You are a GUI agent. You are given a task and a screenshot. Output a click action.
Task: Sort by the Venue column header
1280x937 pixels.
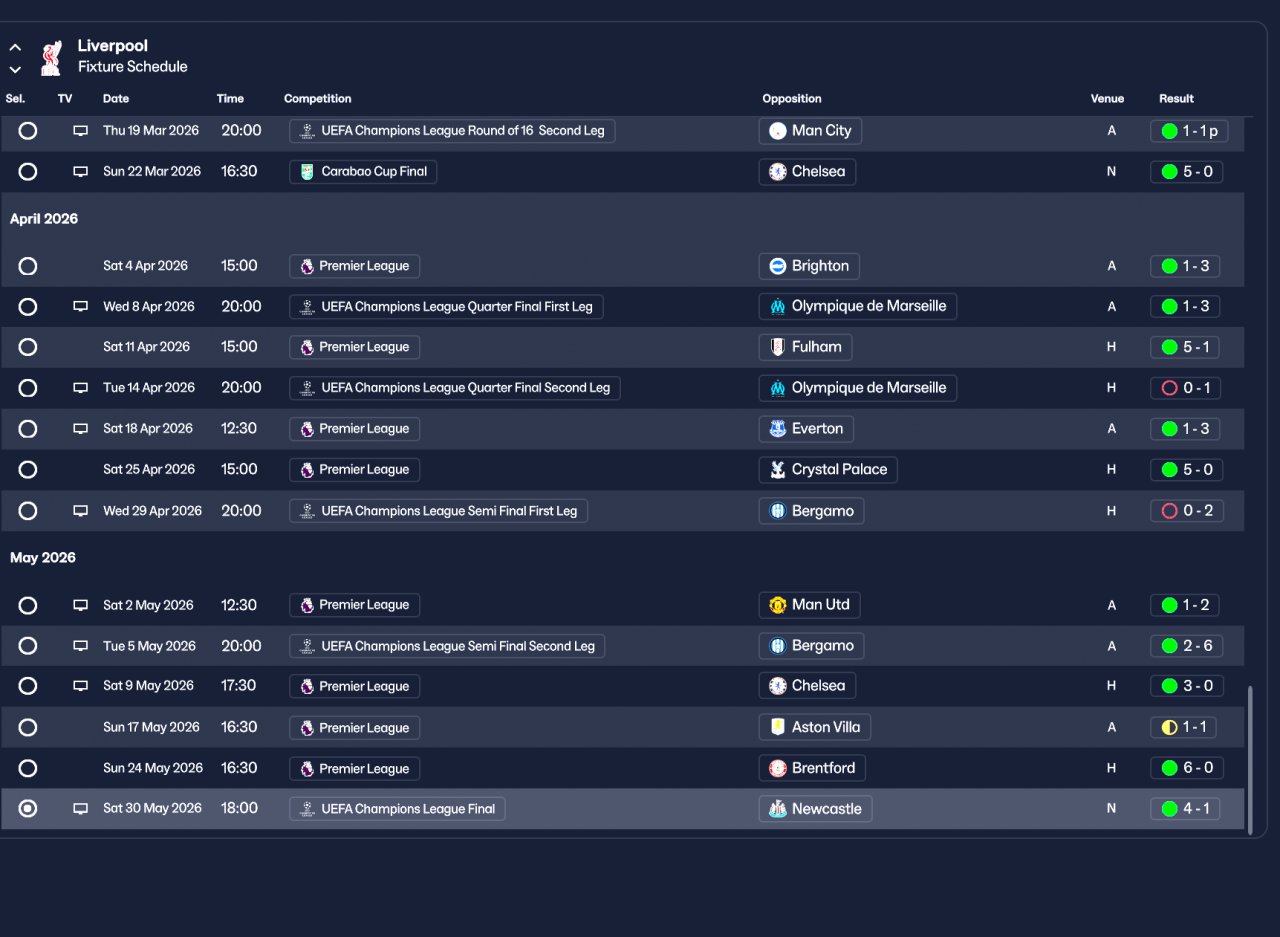coord(1107,99)
